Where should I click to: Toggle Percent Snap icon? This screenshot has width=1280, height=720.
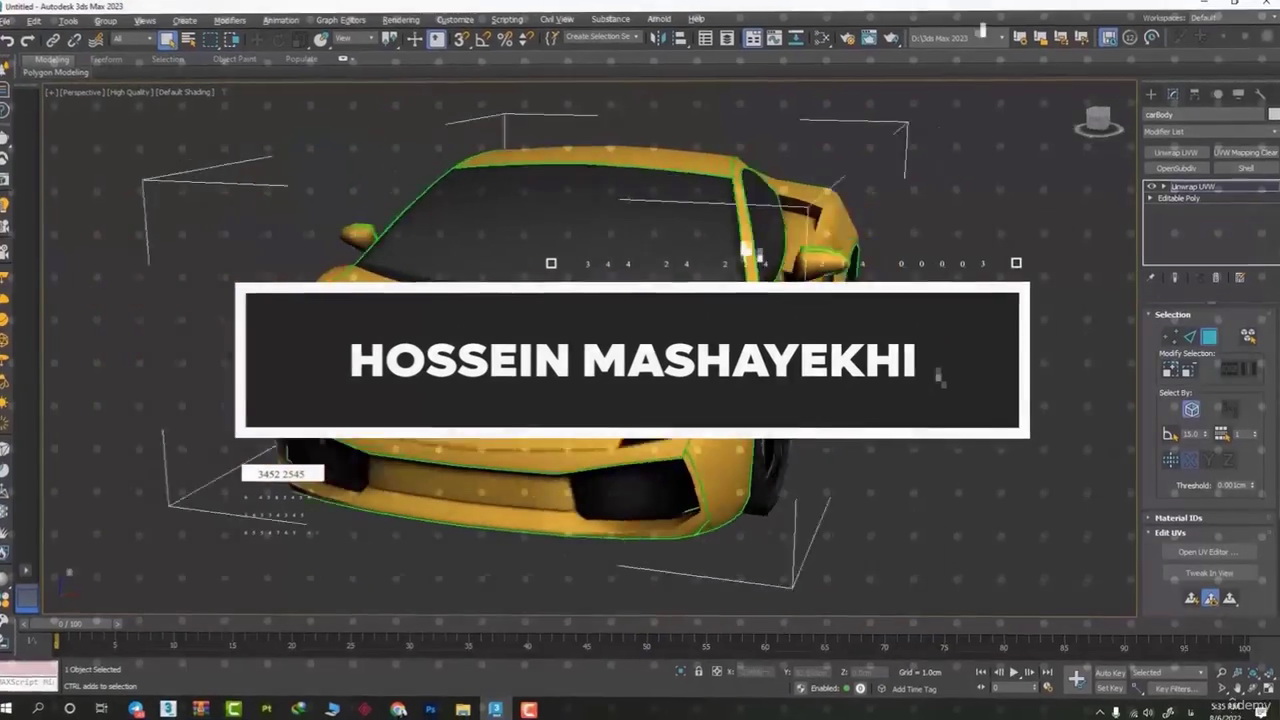505,39
